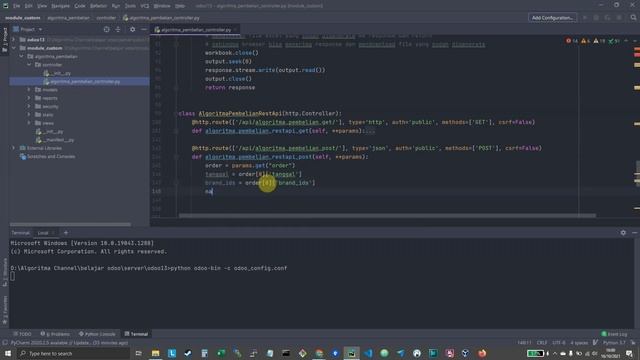
Task: Open the Tools menu
Action: [x=130, y=6]
